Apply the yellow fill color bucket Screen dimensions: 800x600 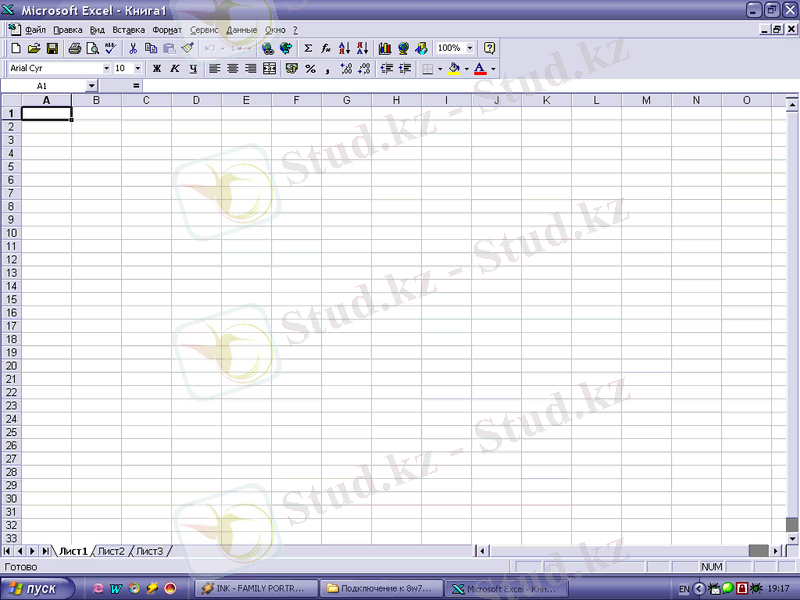click(x=454, y=68)
